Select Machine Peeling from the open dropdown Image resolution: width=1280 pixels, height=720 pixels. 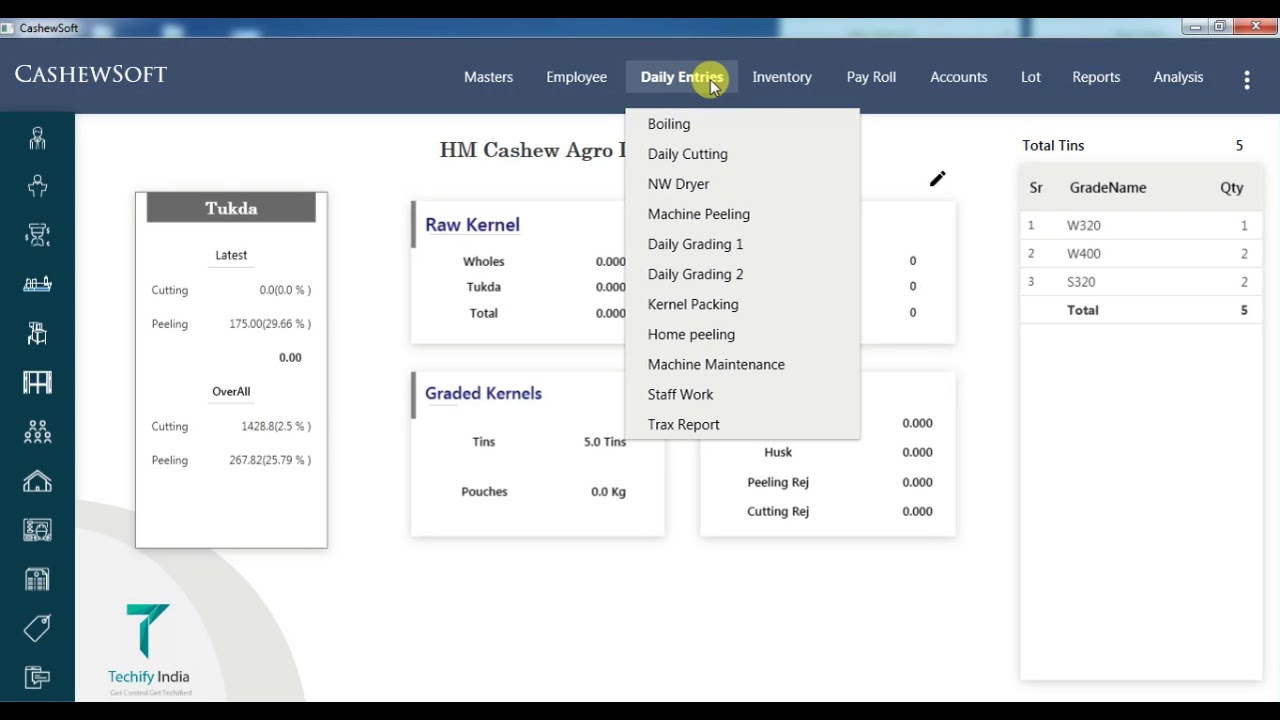click(698, 213)
